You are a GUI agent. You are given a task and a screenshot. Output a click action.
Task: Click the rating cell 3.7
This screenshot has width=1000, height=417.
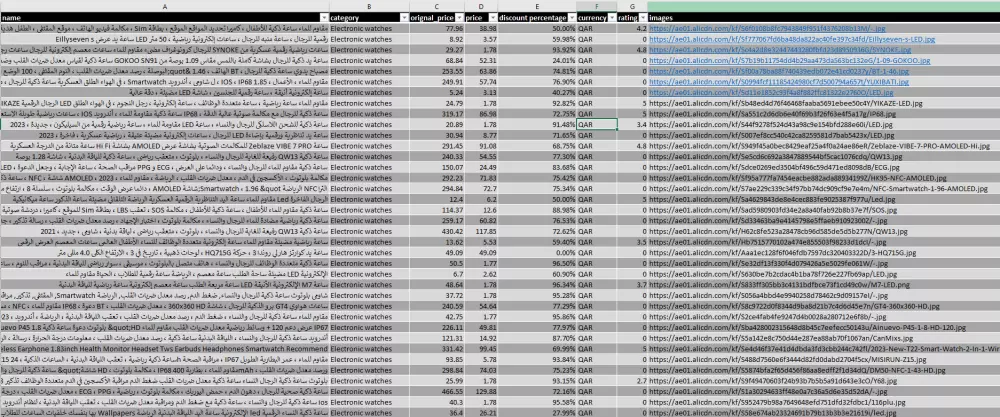(x=632, y=284)
